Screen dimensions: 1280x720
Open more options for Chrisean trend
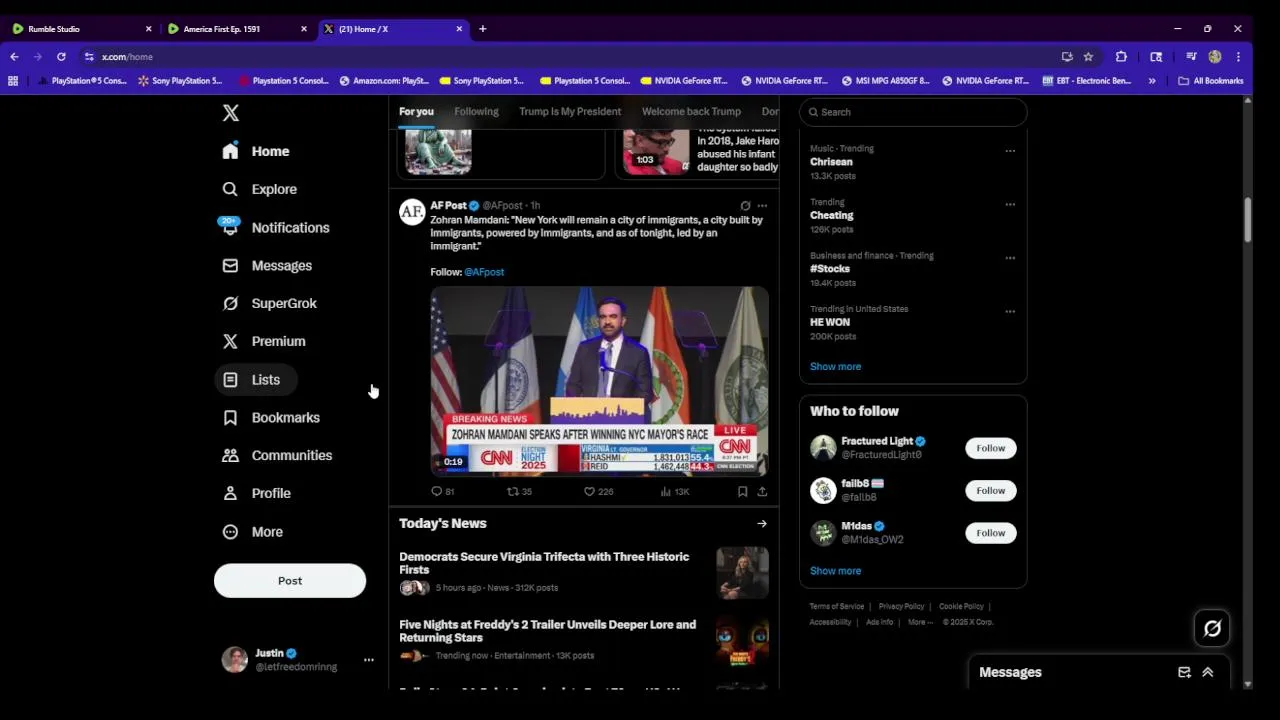[x=1010, y=150]
